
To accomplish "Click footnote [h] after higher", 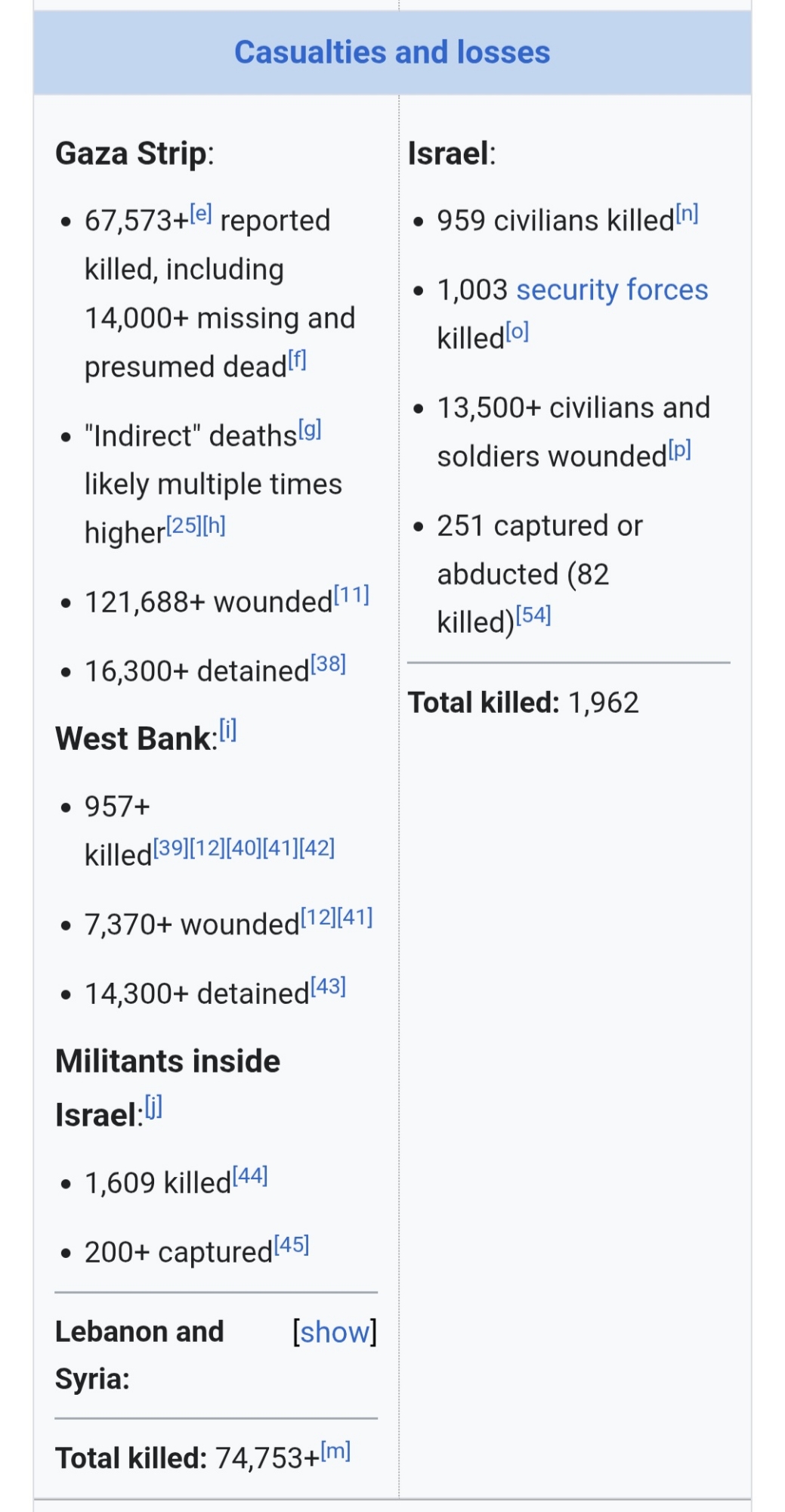I will pos(215,525).
